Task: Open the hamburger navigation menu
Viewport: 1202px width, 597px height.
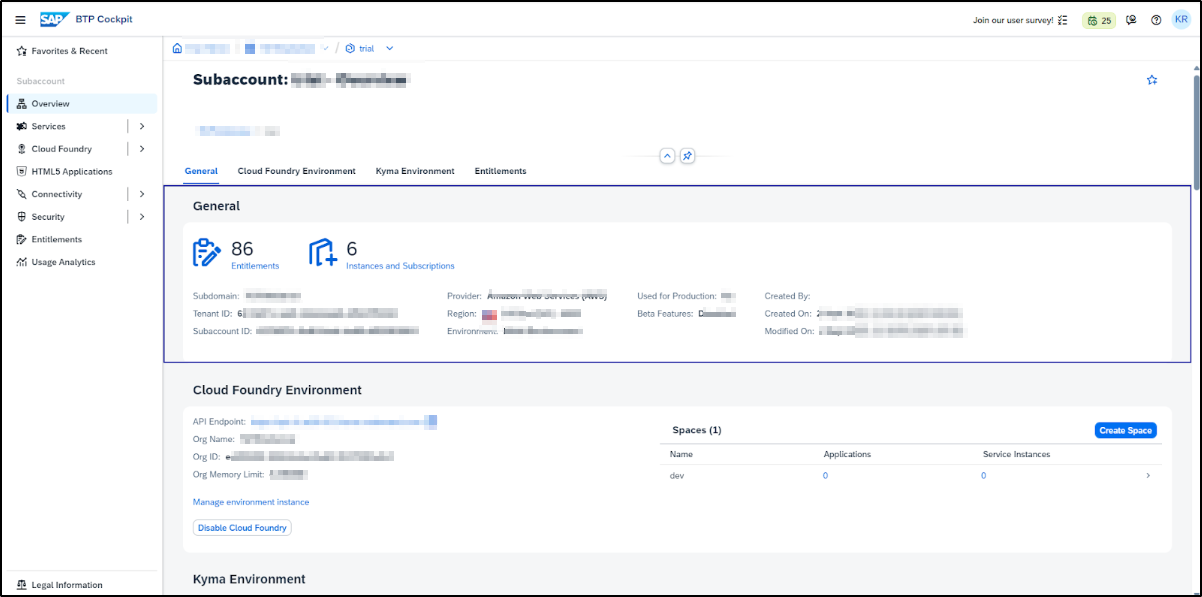Action: click(x=20, y=20)
